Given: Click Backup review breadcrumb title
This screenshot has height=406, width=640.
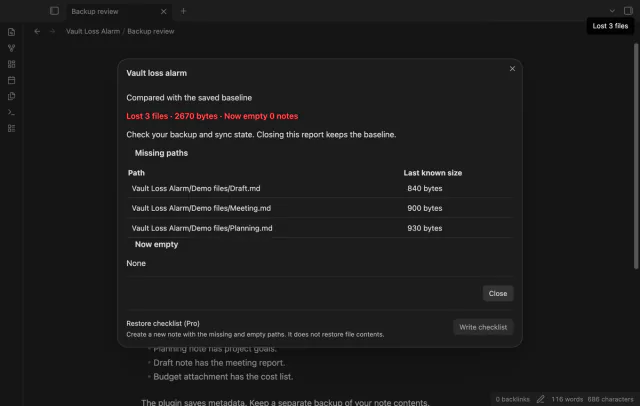Looking at the screenshot, I should pos(151,31).
